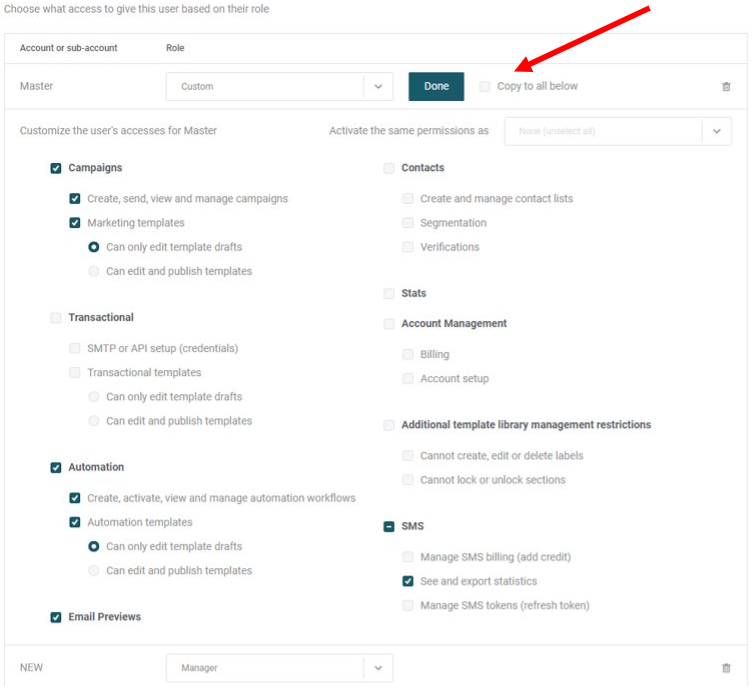
Task: Select Can only edit template drafts under Marketing templates
Action: (94, 247)
